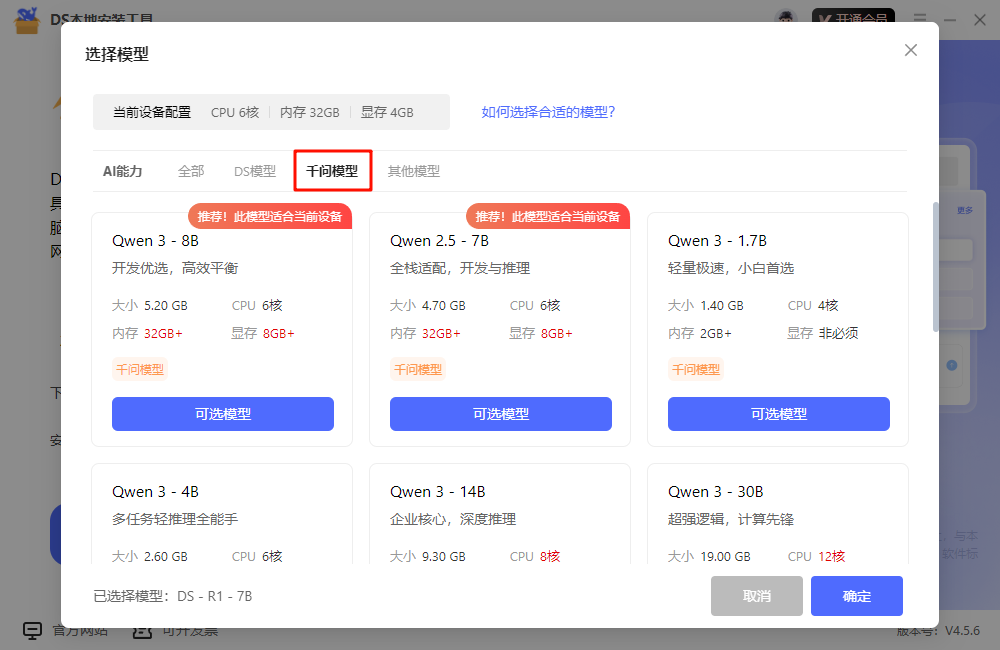Open the hamburger menu in title bar

[920, 19]
